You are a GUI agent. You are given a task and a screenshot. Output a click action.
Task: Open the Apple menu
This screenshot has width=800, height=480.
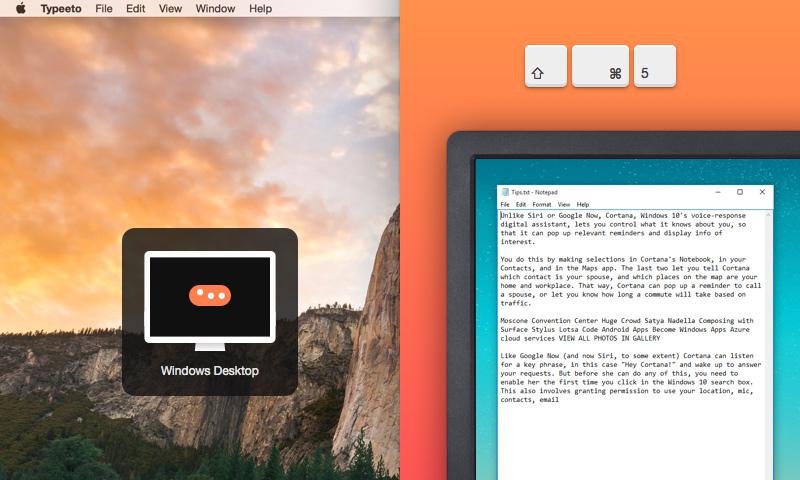20,8
